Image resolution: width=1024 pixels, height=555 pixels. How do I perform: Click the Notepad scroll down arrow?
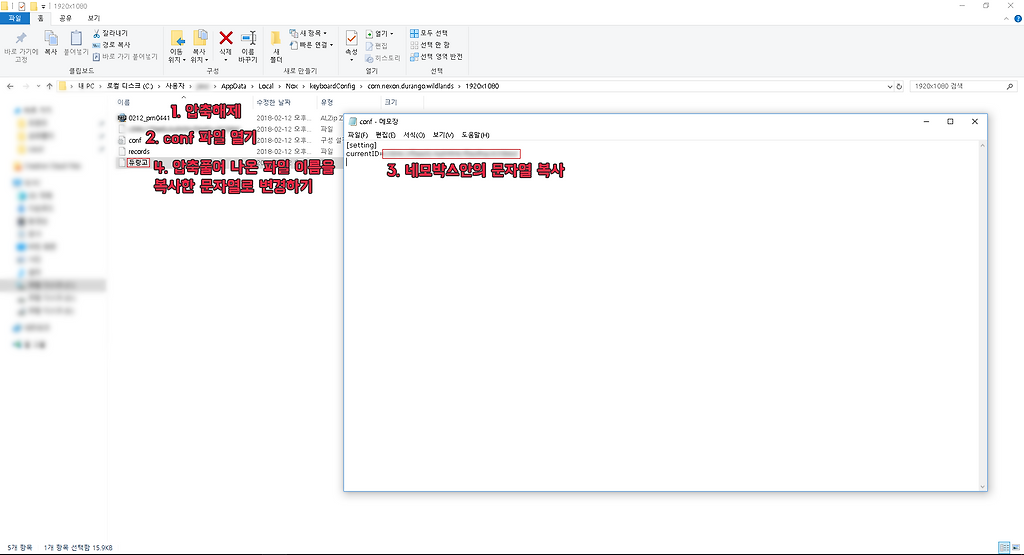pyautogui.click(x=982, y=486)
